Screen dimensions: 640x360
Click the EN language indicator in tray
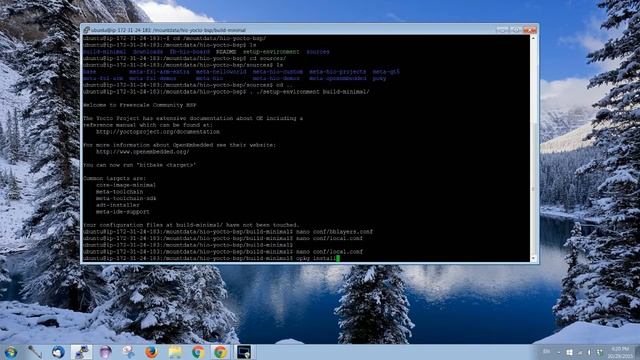(x=547, y=351)
